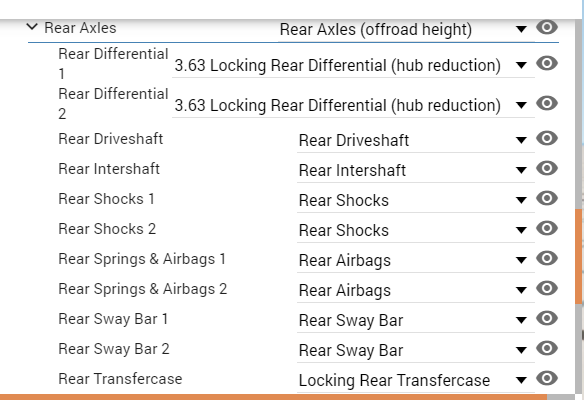
Task: Open the Rear Sway Bar 1 dropdown
Action: [416, 321]
